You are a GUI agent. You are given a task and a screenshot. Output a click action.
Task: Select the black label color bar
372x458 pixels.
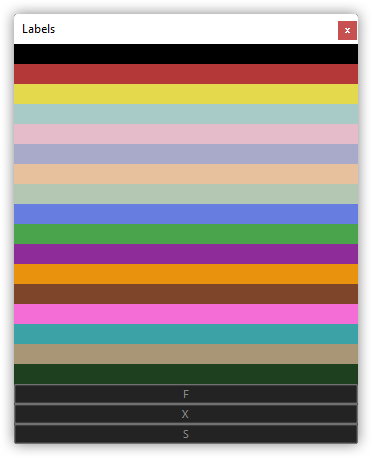click(x=186, y=54)
